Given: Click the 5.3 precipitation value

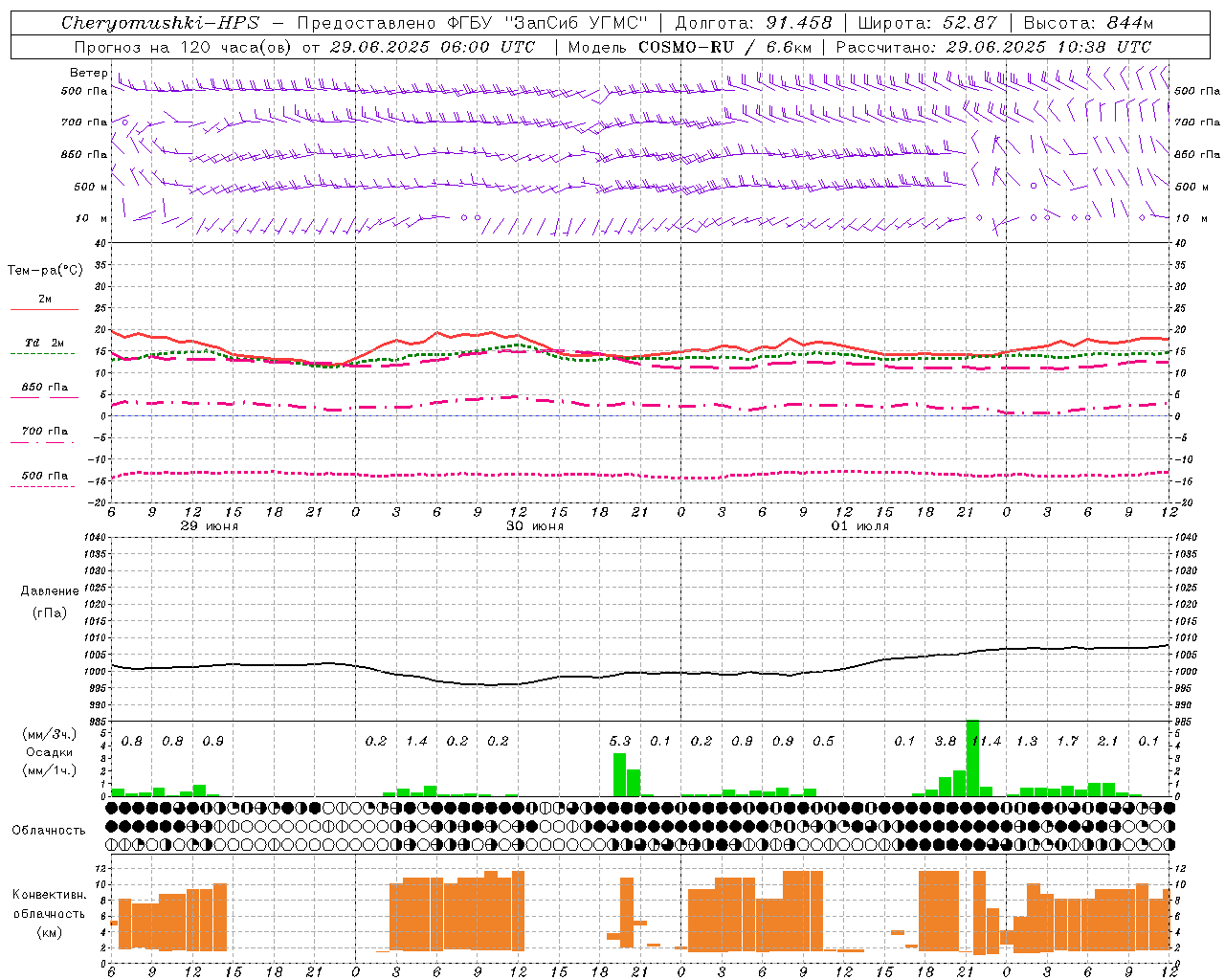Looking at the screenshot, I should pos(620,742).
